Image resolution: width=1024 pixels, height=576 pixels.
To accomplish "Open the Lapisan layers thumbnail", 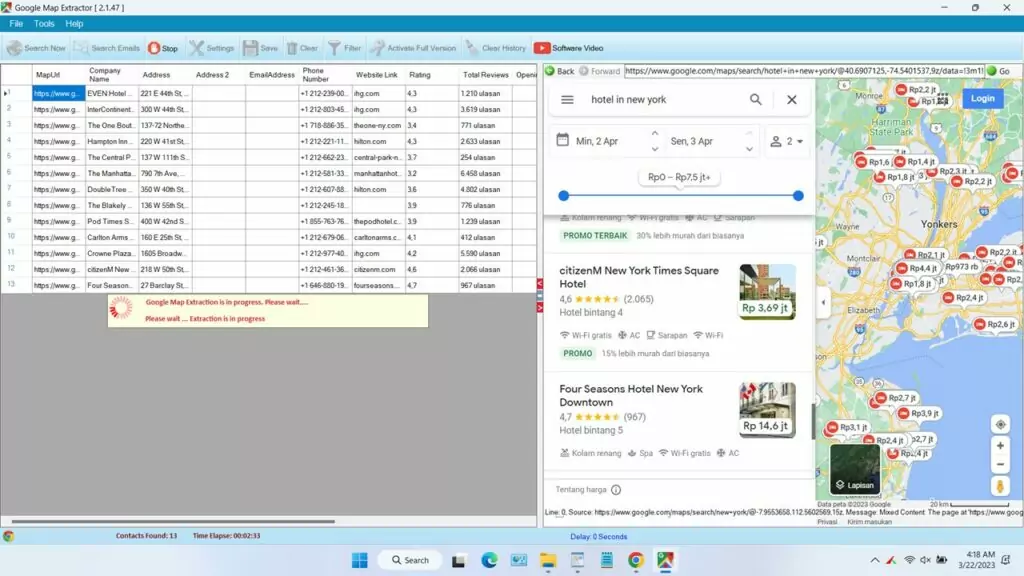I will click(x=855, y=469).
